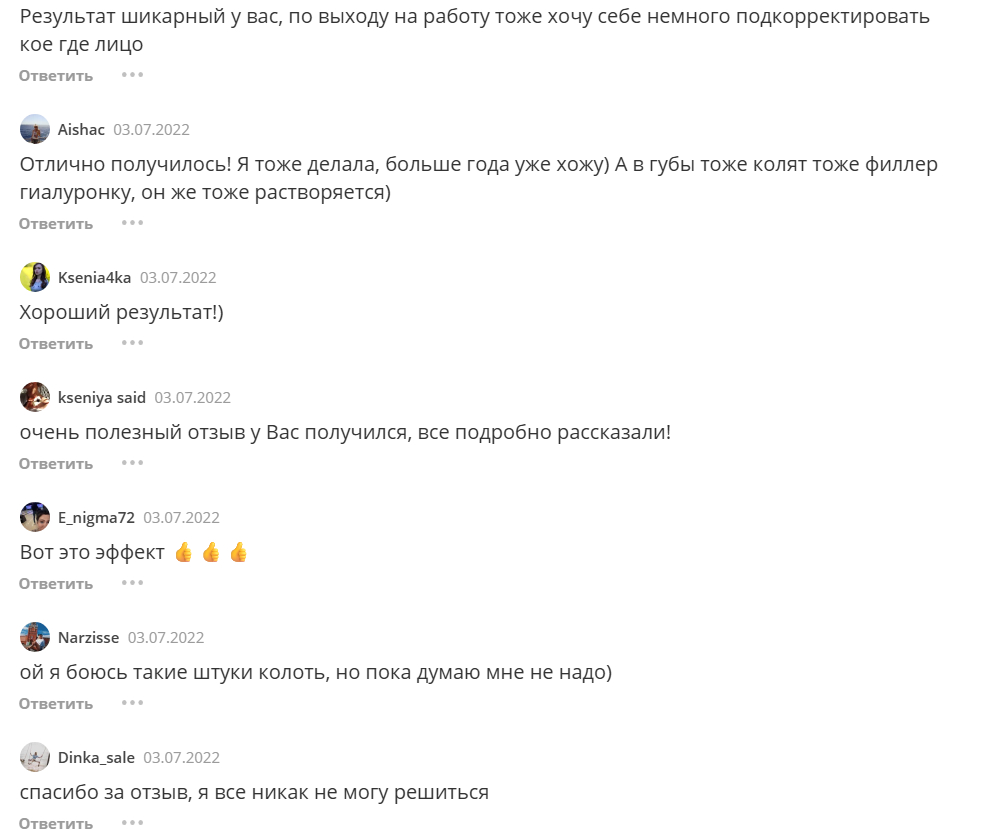Screen dimensions: 985x830
Task: Click E_nigma72's profile avatar
Action: point(35,517)
